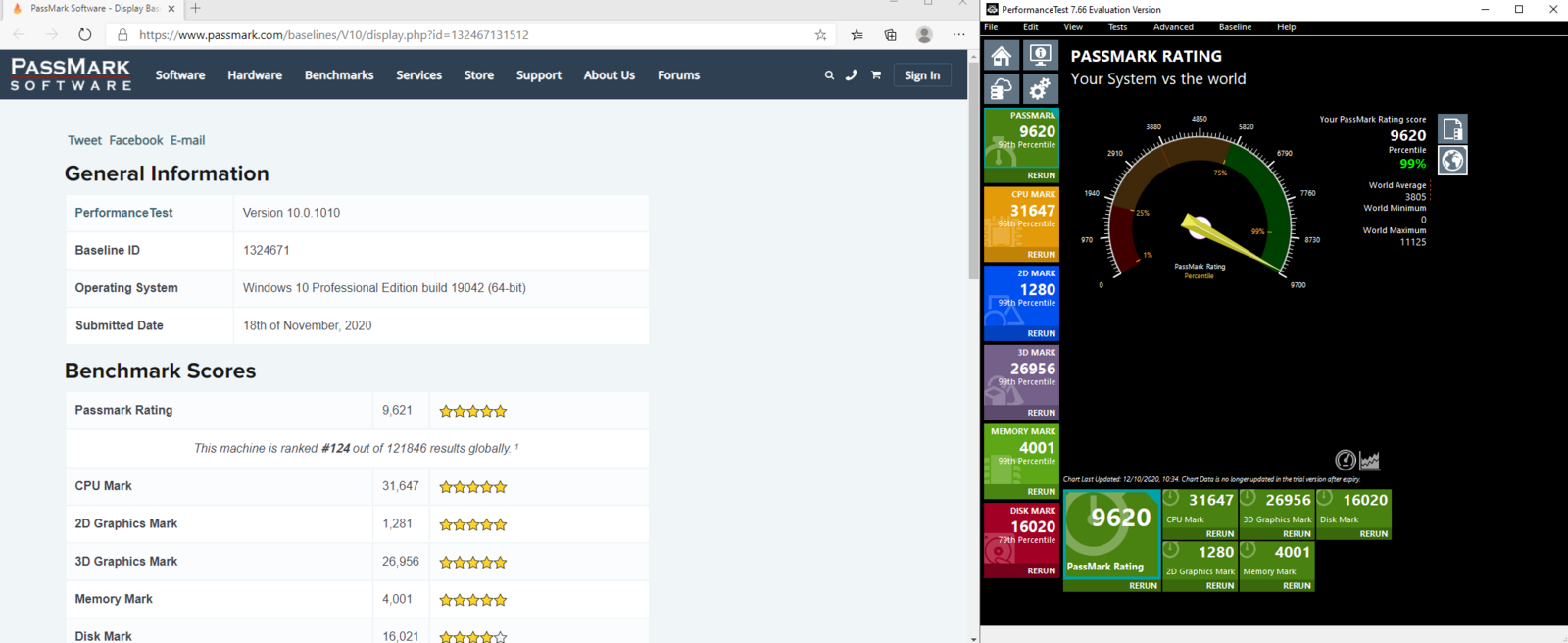
Task: Open the Tests menu in PerformanceTest
Action: (x=1117, y=27)
